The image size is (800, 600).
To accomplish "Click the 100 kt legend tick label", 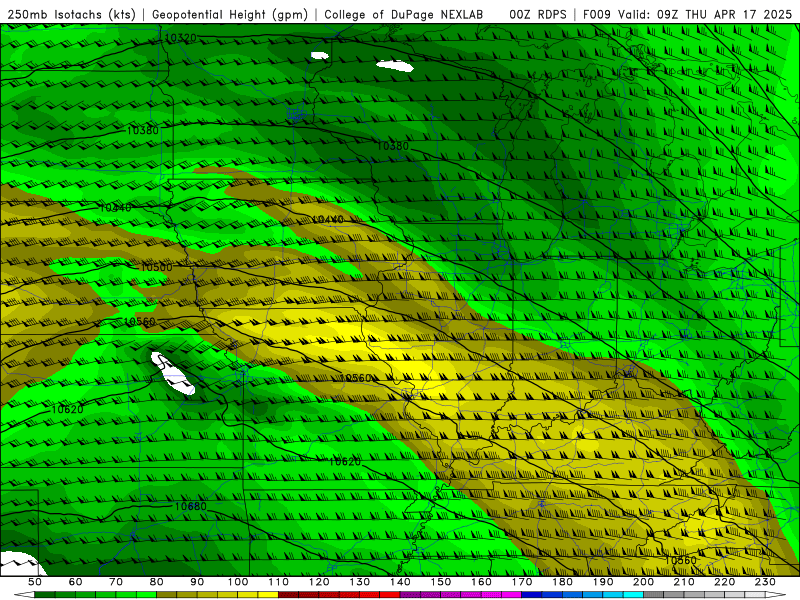I will coord(238,582).
